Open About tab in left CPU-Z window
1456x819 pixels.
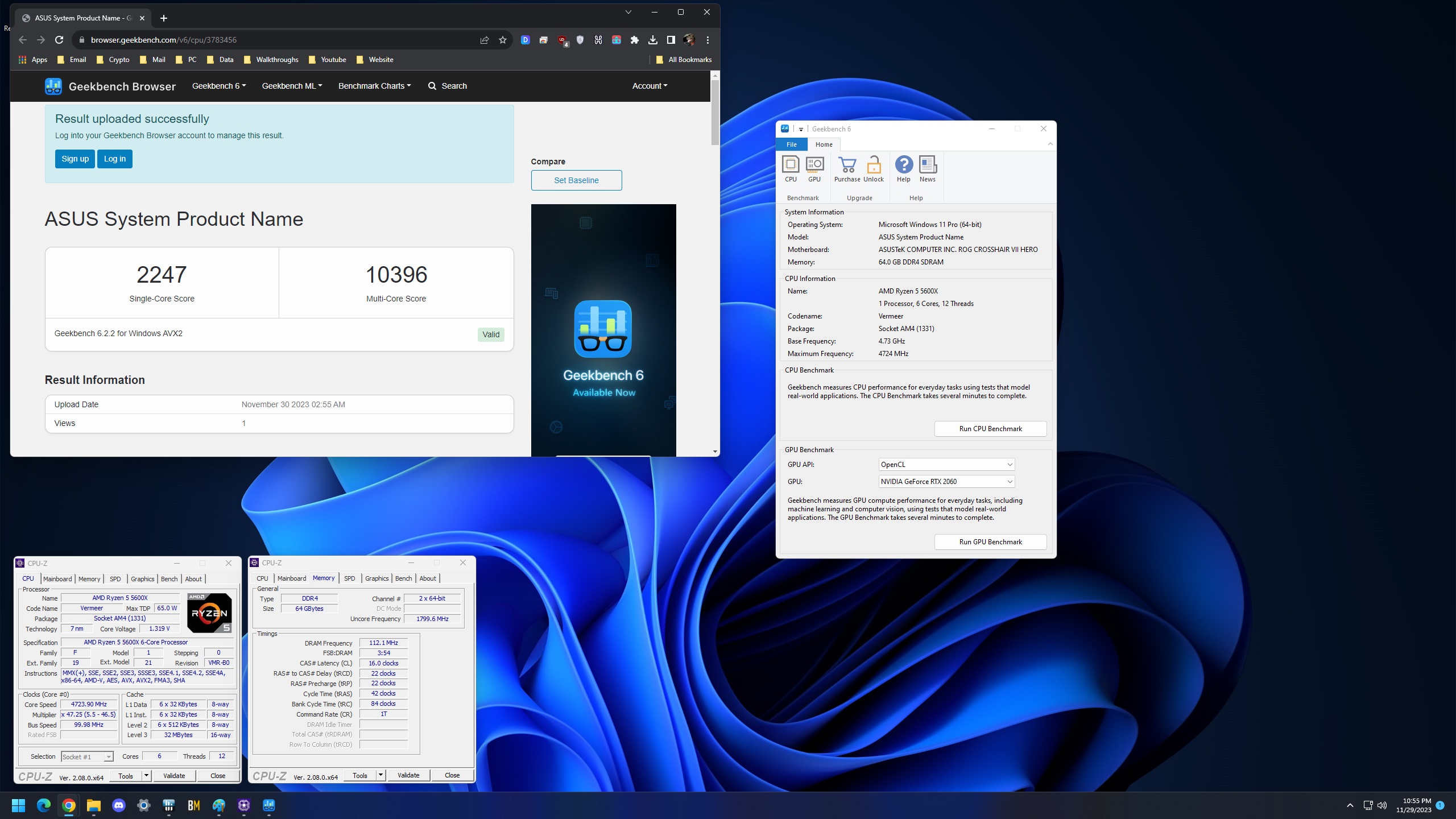pos(193,579)
